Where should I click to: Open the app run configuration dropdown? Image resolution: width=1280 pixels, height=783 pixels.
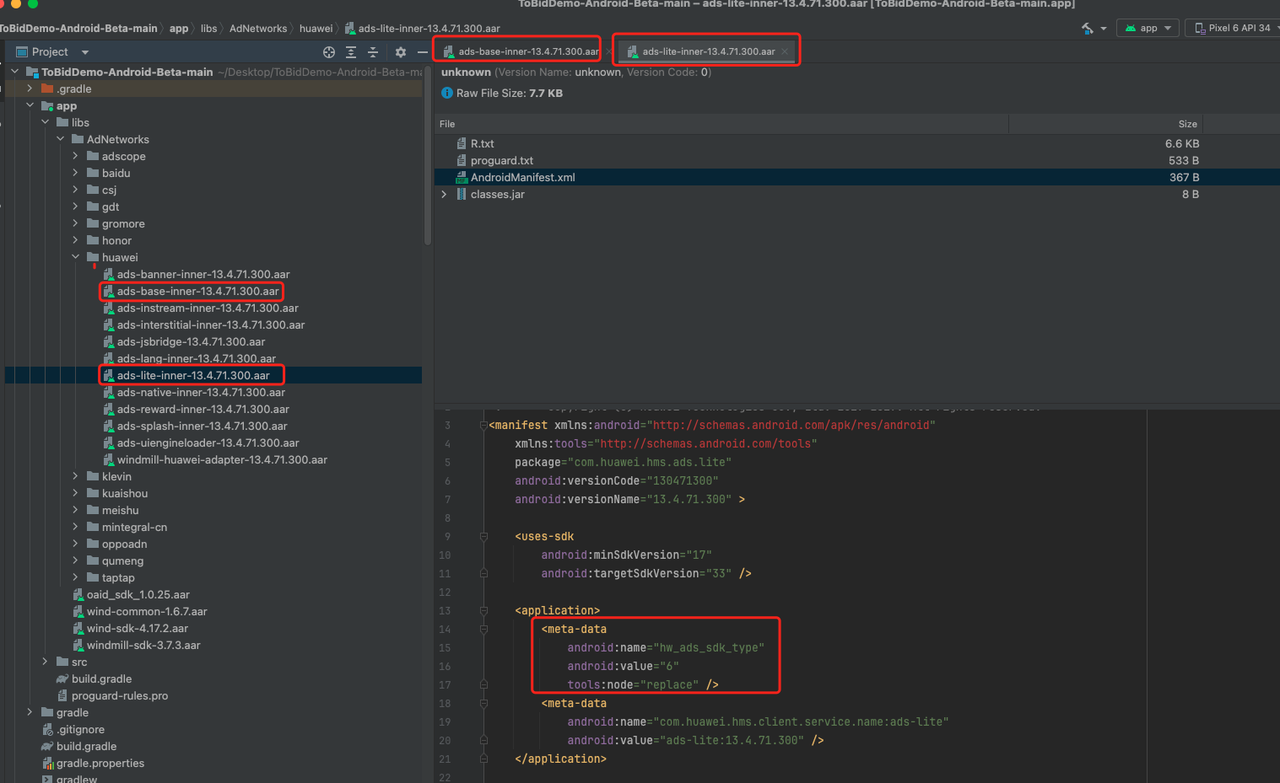coord(1148,28)
